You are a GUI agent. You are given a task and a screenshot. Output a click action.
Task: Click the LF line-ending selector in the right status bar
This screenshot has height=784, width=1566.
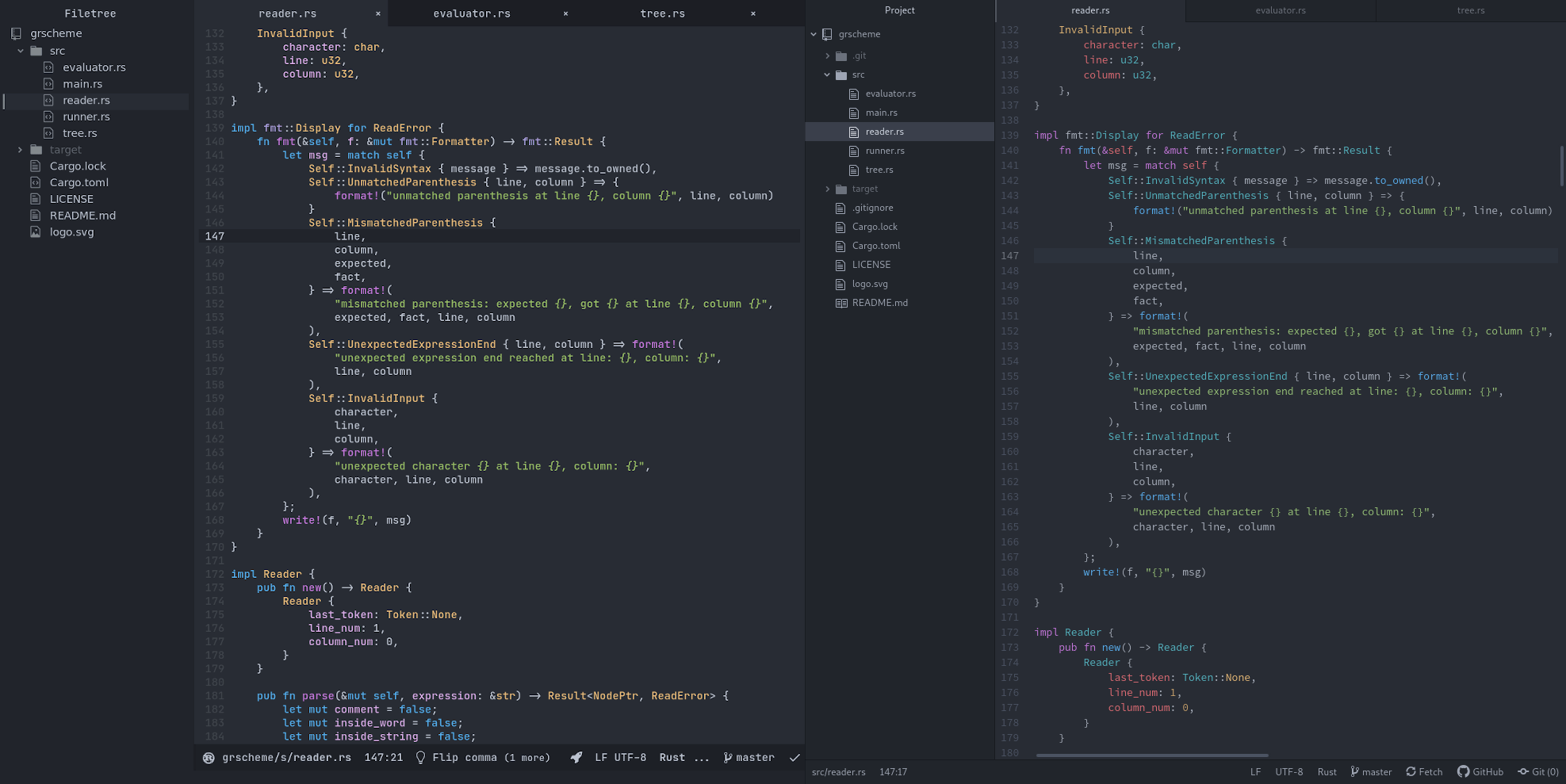(x=1255, y=772)
